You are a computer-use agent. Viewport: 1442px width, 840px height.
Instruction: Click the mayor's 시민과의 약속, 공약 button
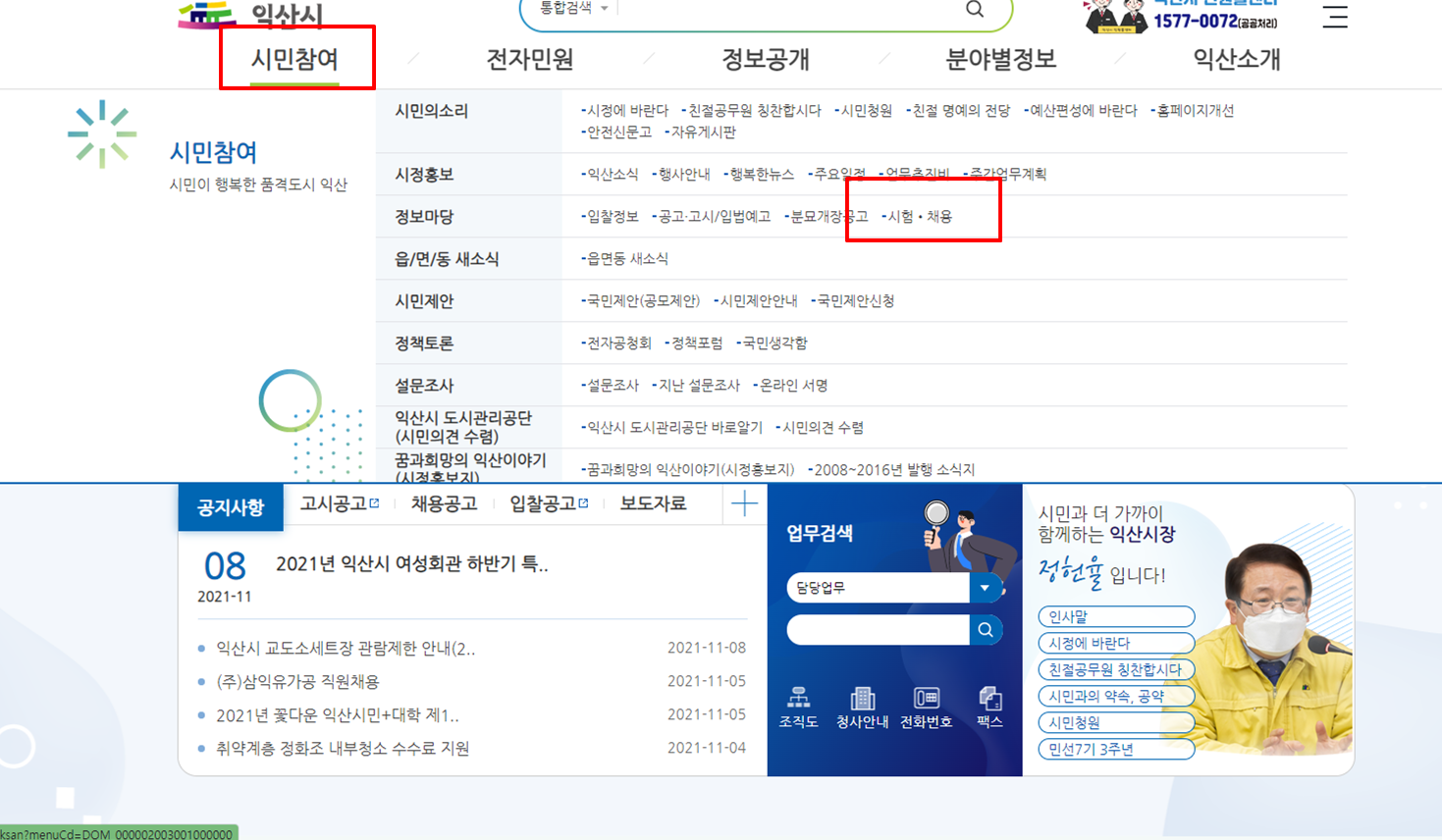pyautogui.click(x=1116, y=697)
